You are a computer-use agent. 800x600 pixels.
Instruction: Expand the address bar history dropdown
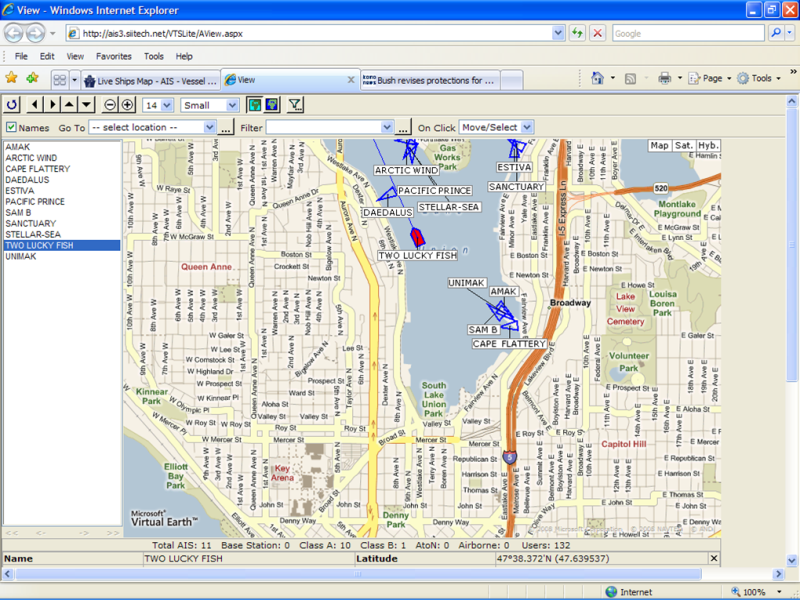[558, 34]
